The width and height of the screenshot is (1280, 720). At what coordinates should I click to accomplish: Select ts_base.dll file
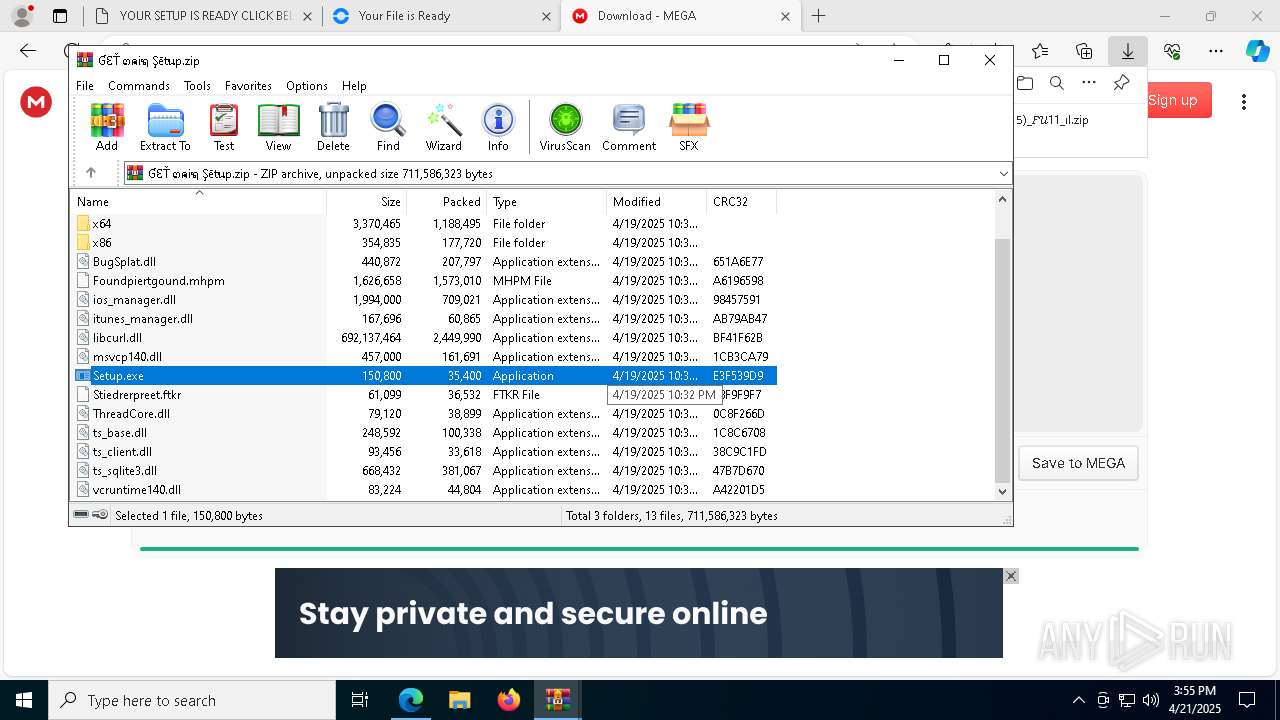pos(119,433)
